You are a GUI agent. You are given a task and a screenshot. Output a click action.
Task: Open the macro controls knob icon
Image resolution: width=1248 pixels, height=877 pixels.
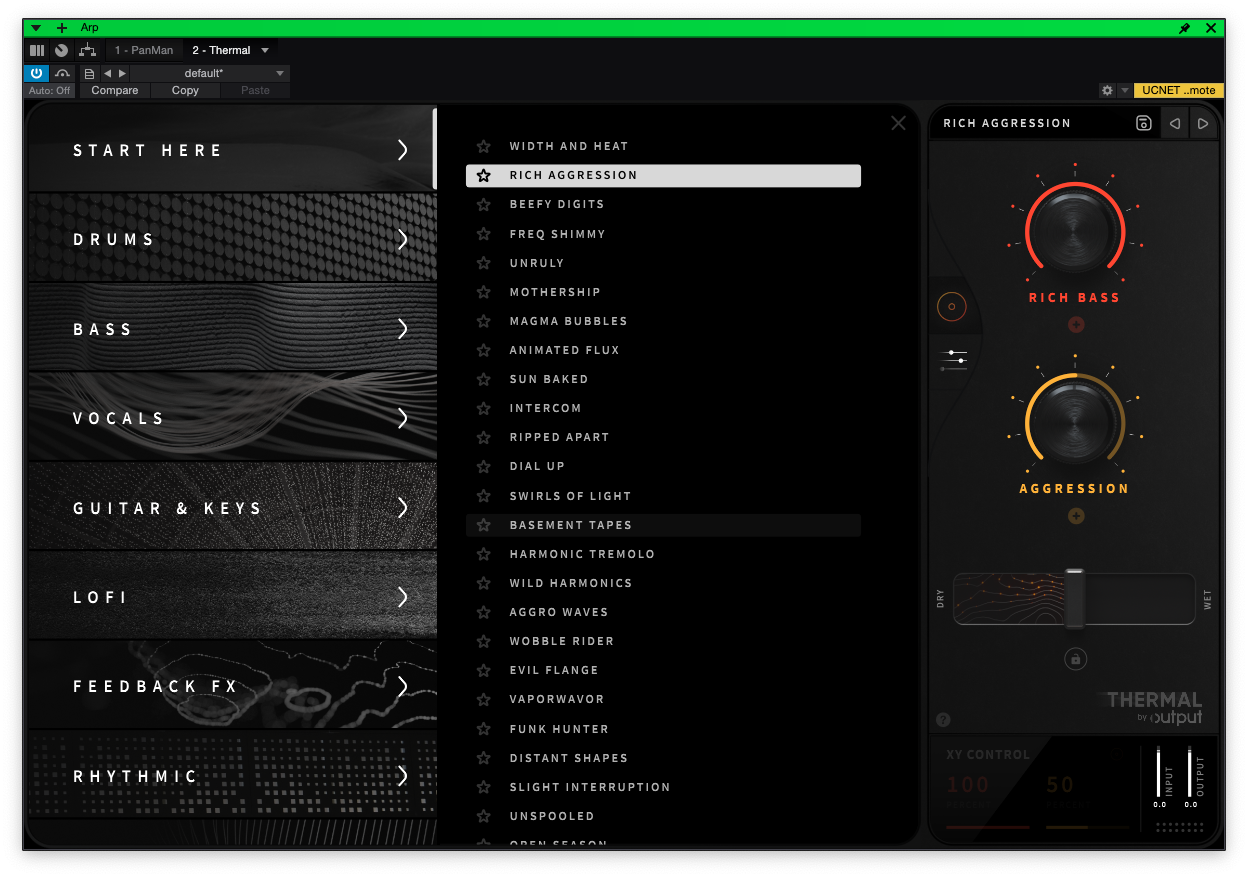coord(62,50)
